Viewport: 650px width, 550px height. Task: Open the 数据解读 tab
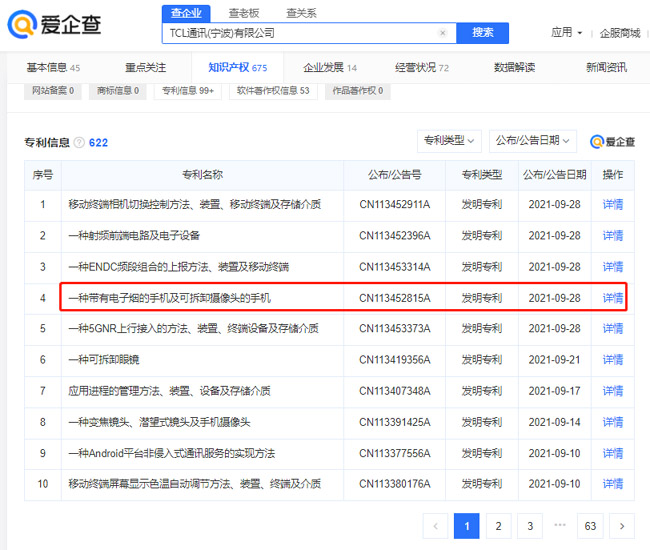pos(514,67)
